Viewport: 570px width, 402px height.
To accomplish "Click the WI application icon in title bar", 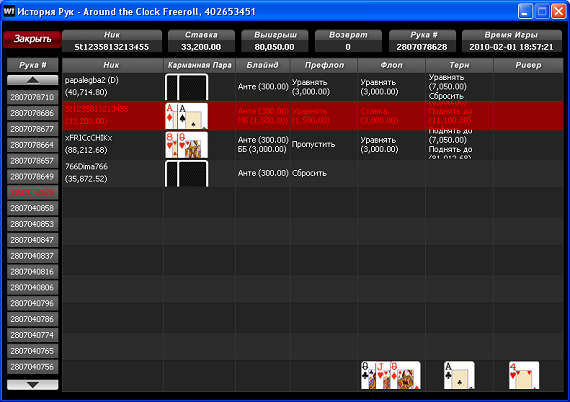I will tap(9, 11).
